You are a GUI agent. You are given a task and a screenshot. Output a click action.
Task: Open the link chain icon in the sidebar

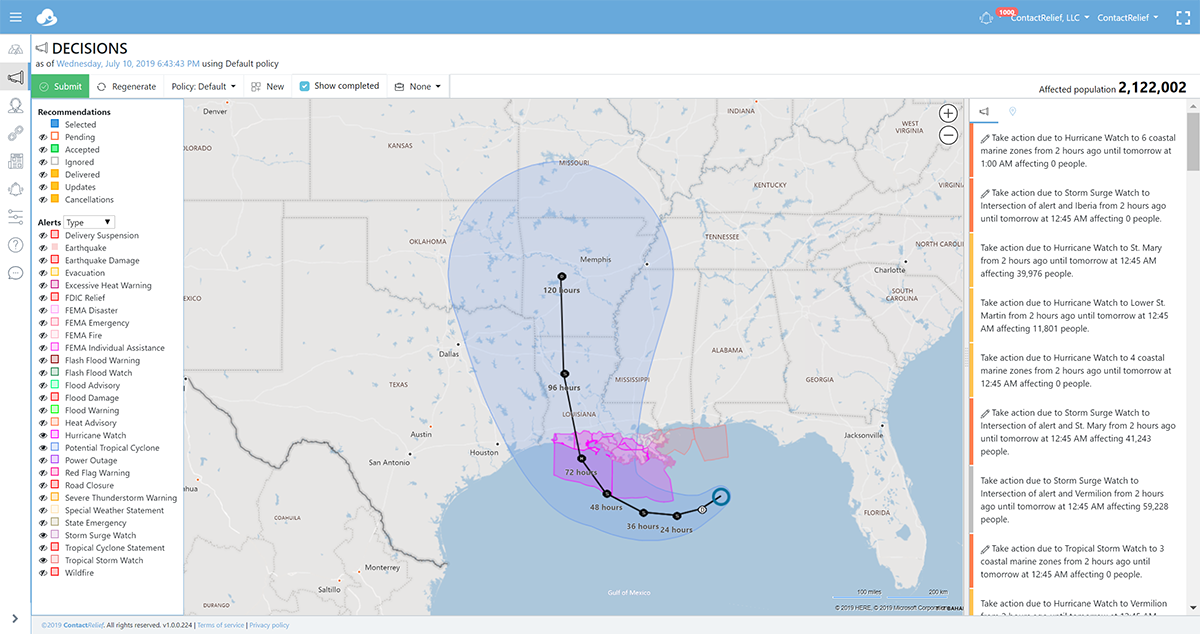[15, 133]
